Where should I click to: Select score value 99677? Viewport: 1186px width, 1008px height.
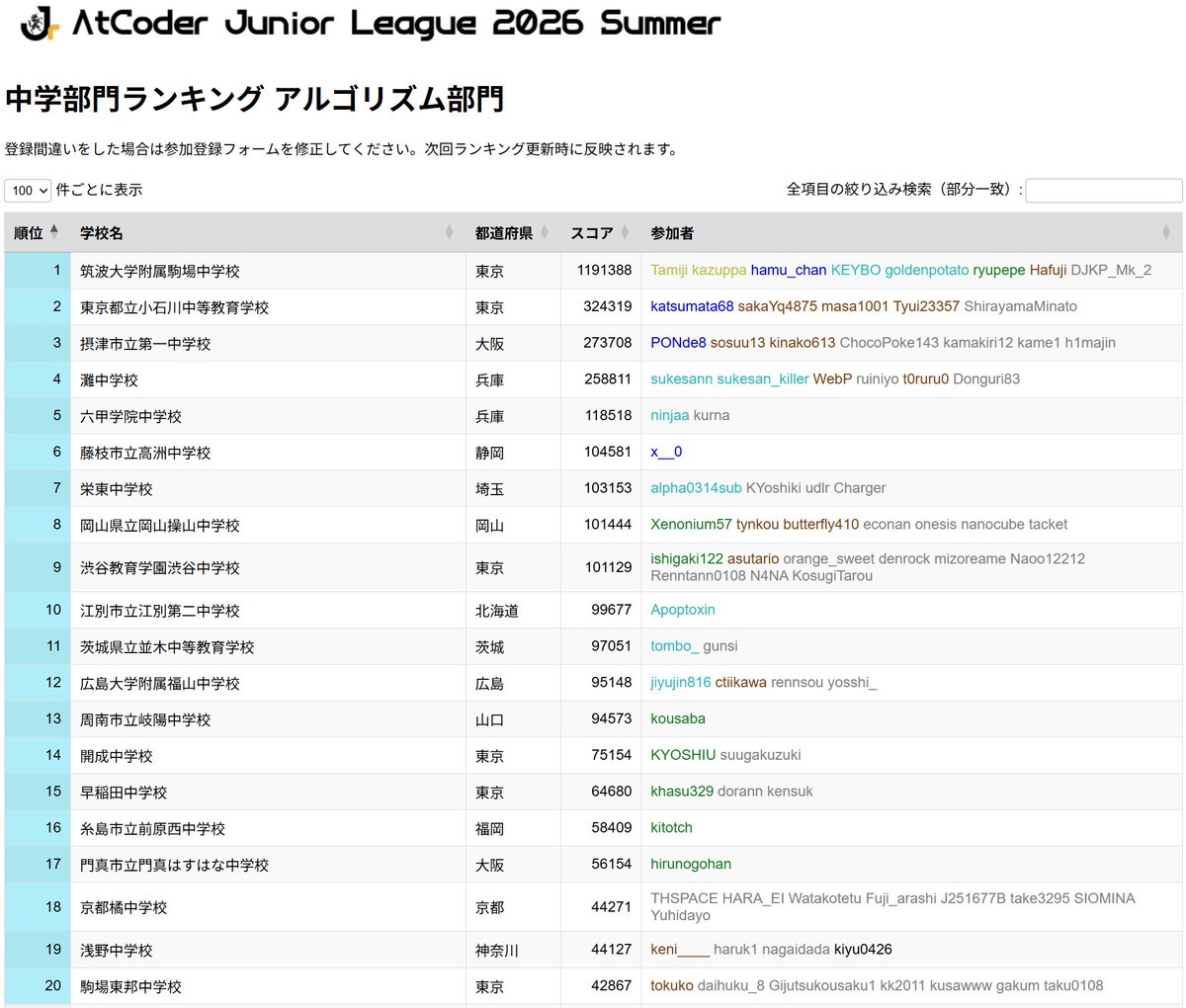click(x=612, y=610)
